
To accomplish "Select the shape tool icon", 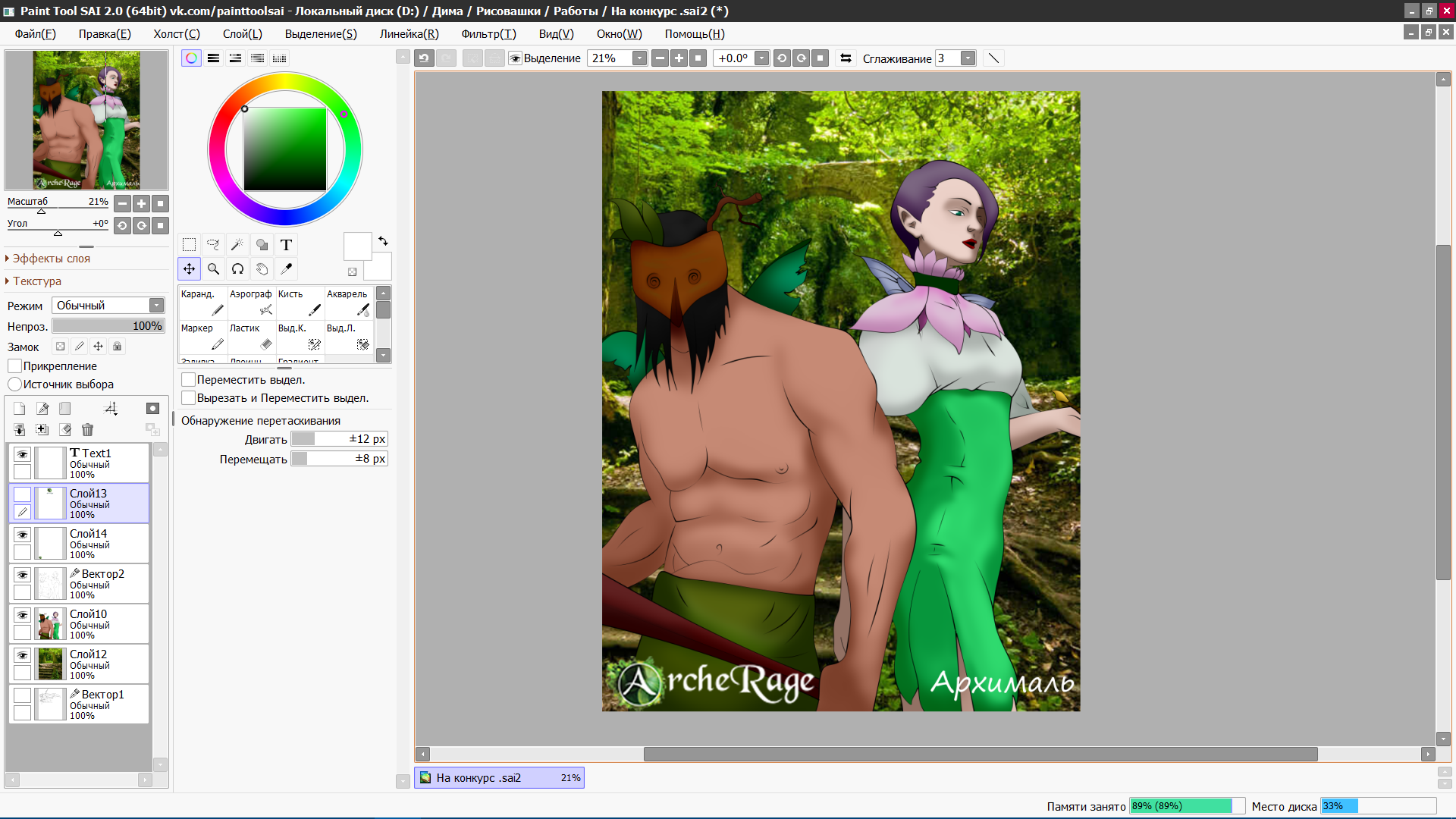I will (x=262, y=245).
